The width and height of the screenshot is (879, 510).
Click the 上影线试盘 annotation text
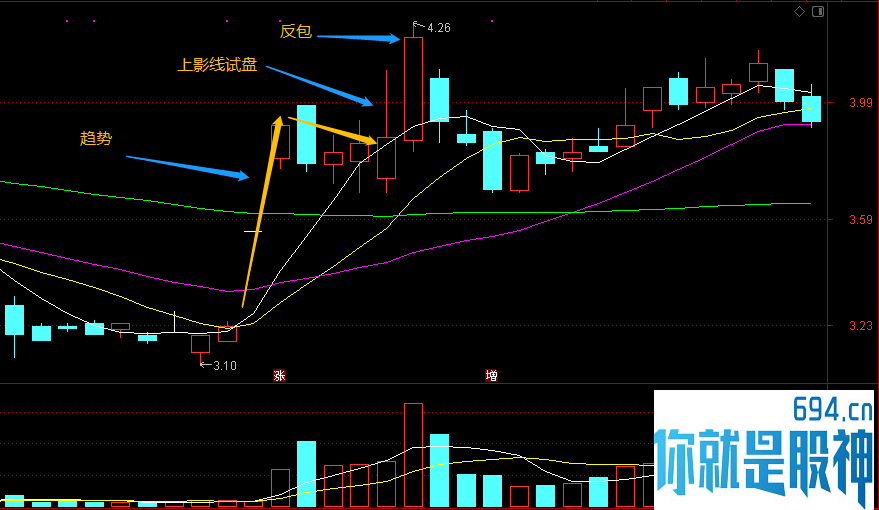(217, 65)
